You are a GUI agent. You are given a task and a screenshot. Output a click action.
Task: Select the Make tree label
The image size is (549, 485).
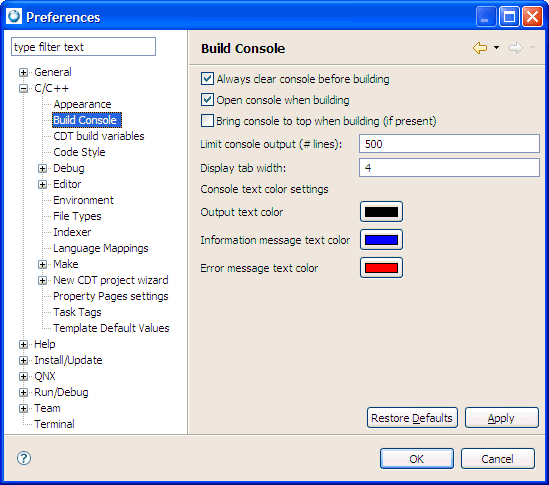(x=66, y=264)
